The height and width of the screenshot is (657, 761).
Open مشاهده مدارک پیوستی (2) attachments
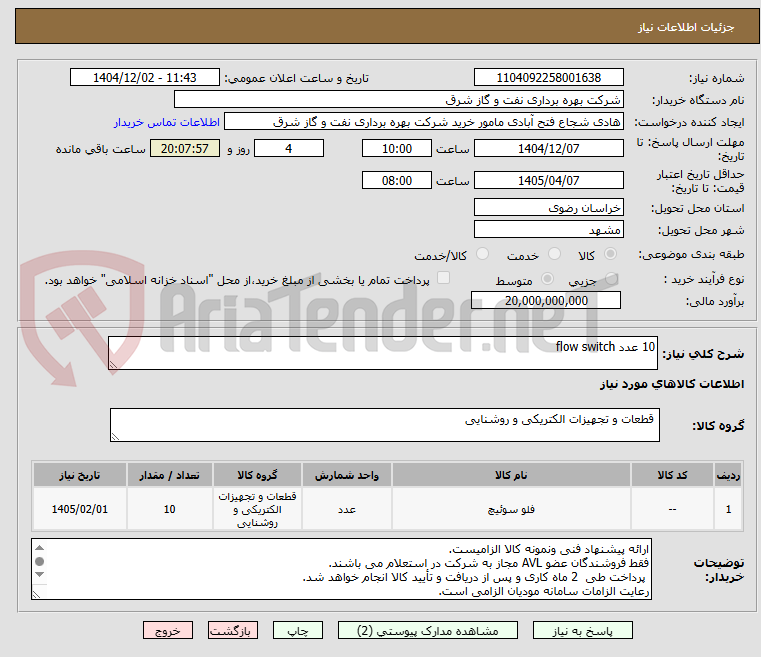428,630
